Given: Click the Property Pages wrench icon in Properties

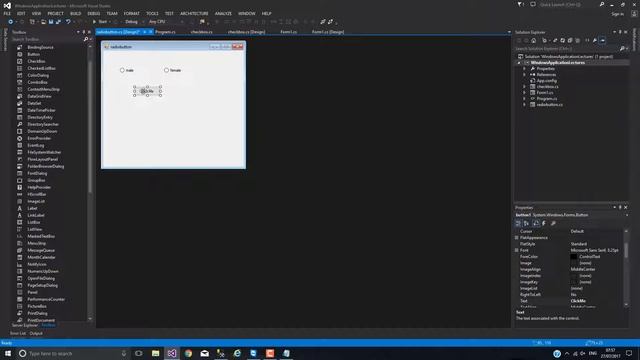Looking at the screenshot, I should click(x=553, y=223).
